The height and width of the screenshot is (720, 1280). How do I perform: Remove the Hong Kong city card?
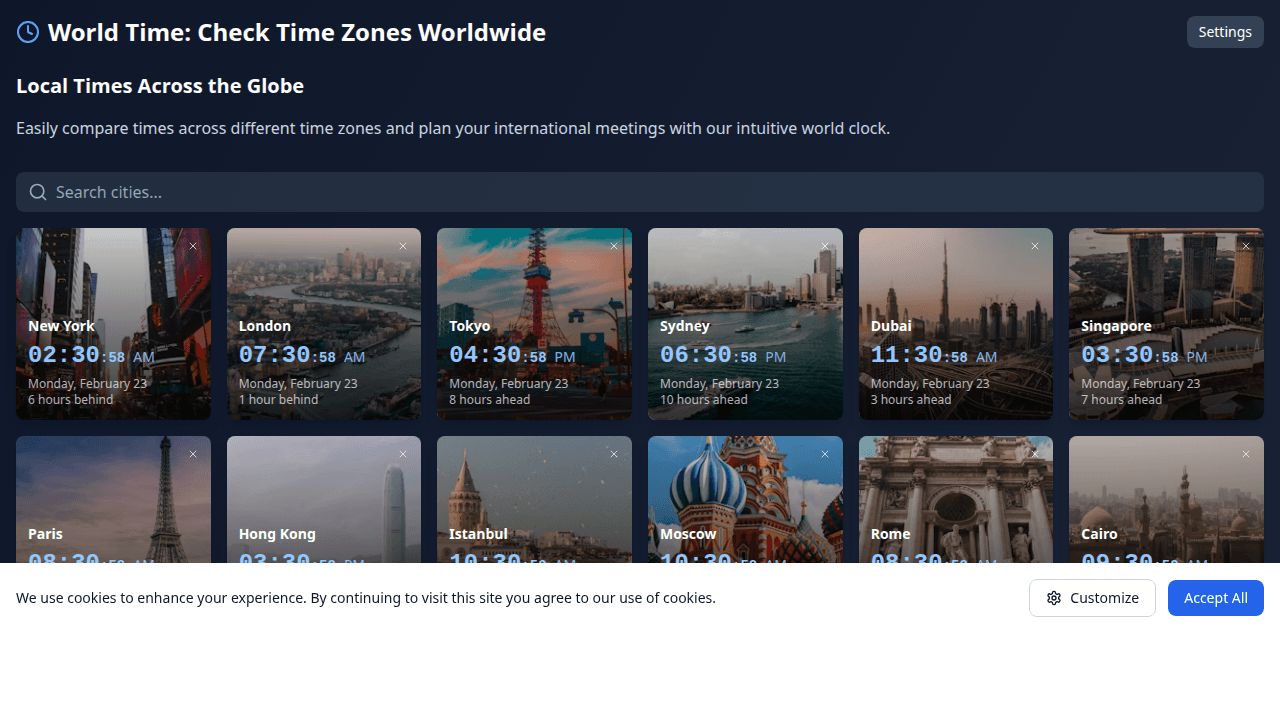(x=404, y=454)
